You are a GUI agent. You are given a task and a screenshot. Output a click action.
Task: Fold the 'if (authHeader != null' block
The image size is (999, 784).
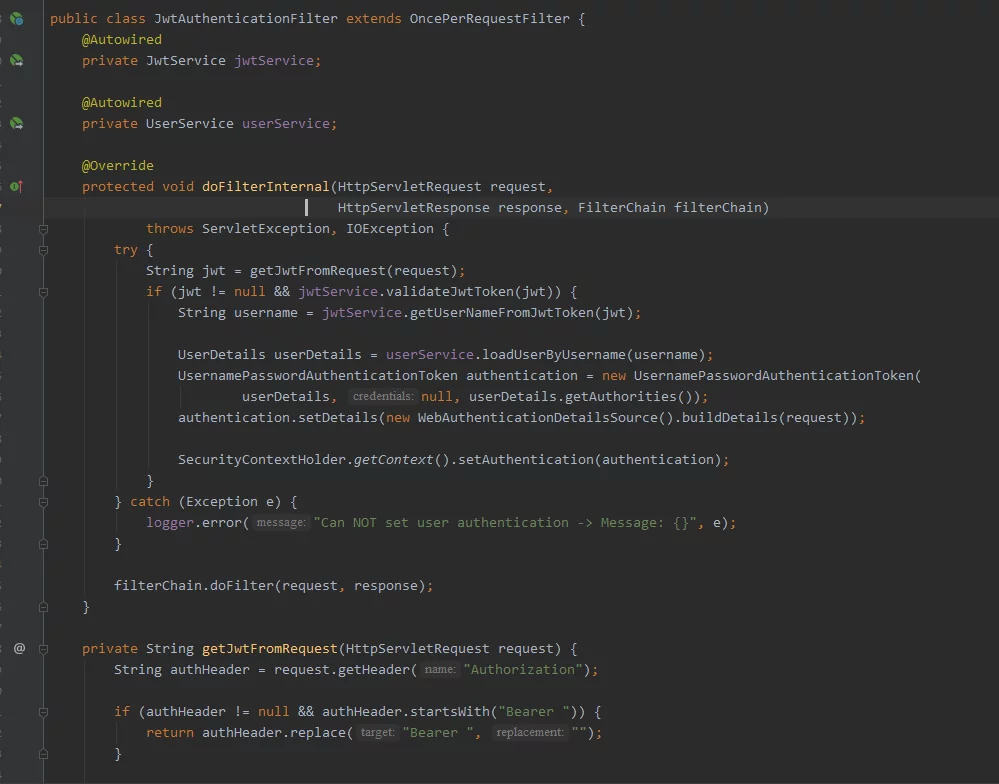coord(43,712)
